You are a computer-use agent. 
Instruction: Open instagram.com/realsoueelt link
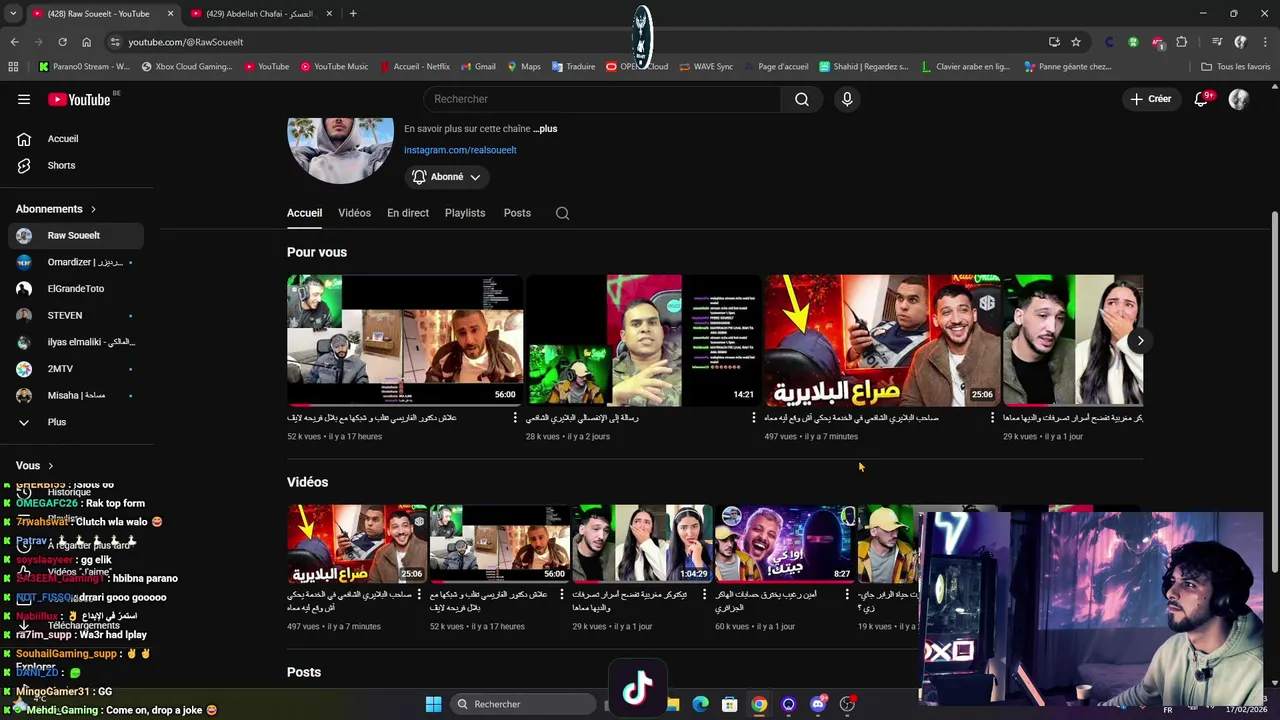pos(460,150)
